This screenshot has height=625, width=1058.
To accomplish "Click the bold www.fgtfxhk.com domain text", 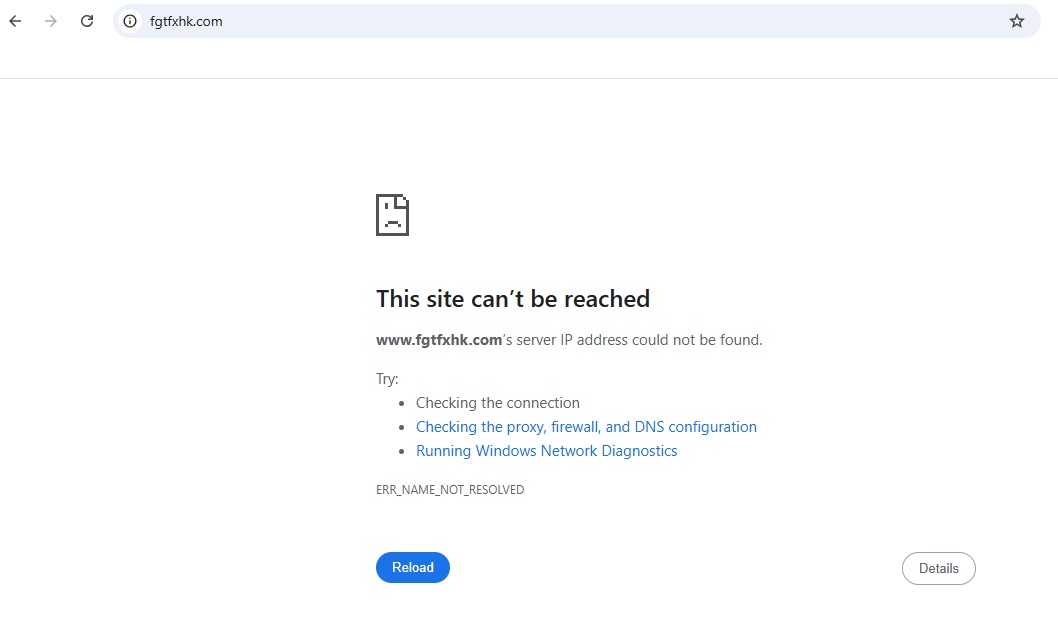I will click(439, 340).
